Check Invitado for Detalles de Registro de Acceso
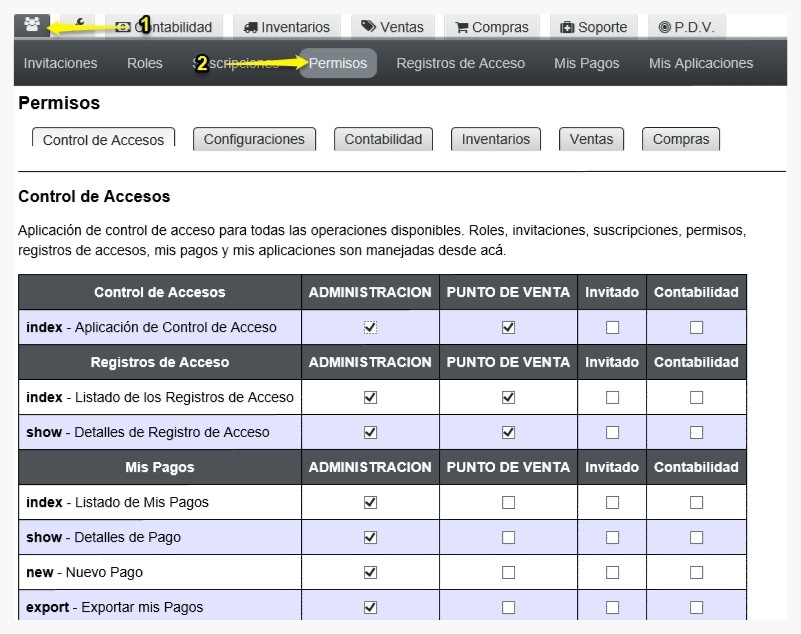 [612, 433]
